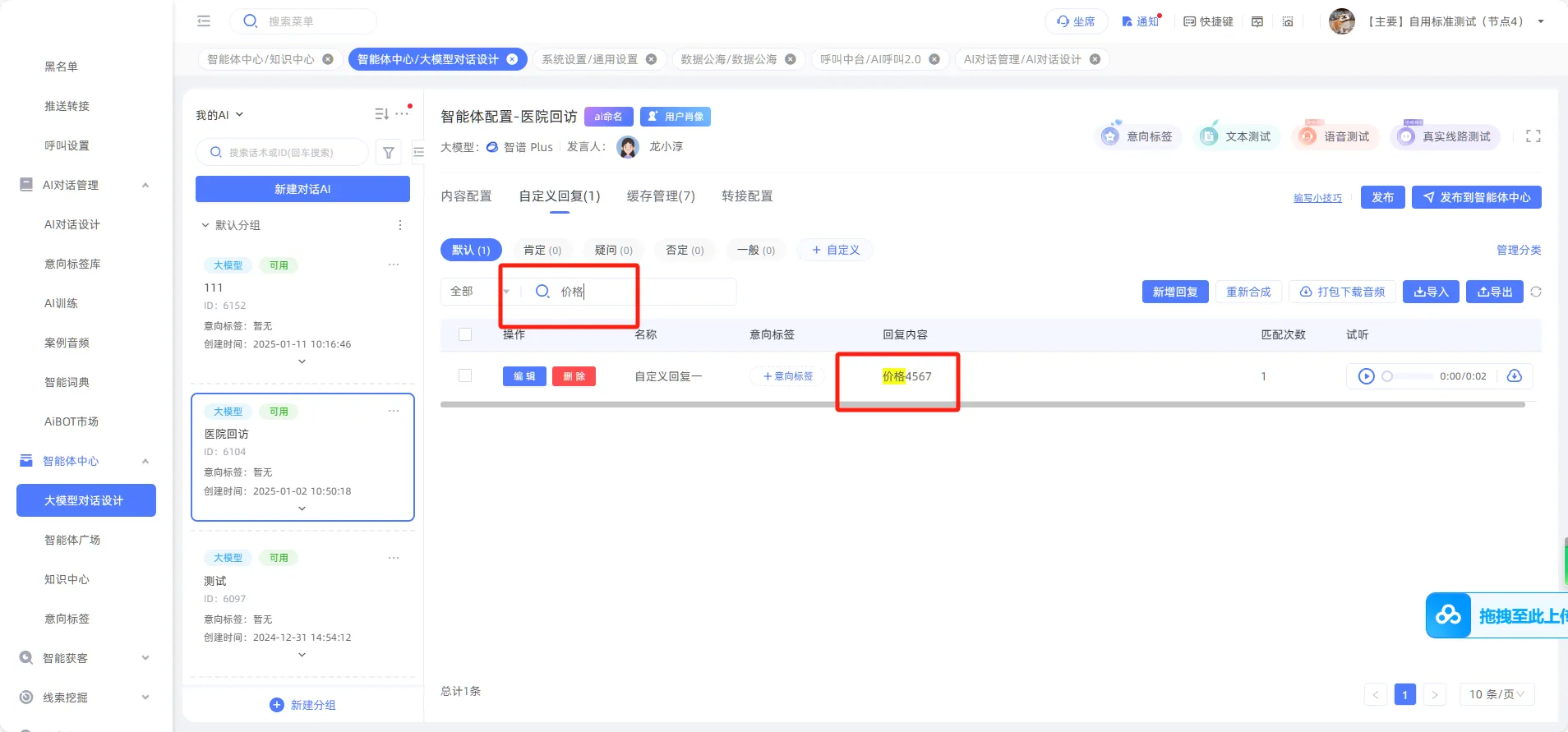This screenshot has height=732, width=1568.
Task: Collapse the 默认分组 group
Action: (x=205, y=225)
